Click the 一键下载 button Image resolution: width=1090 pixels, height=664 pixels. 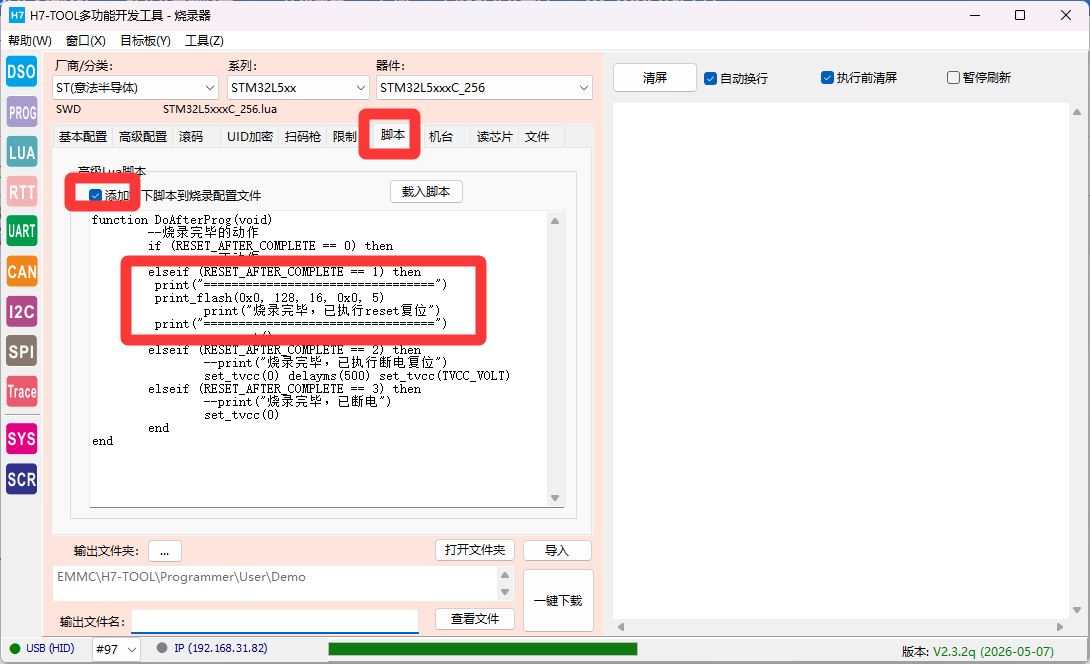[x=558, y=601]
